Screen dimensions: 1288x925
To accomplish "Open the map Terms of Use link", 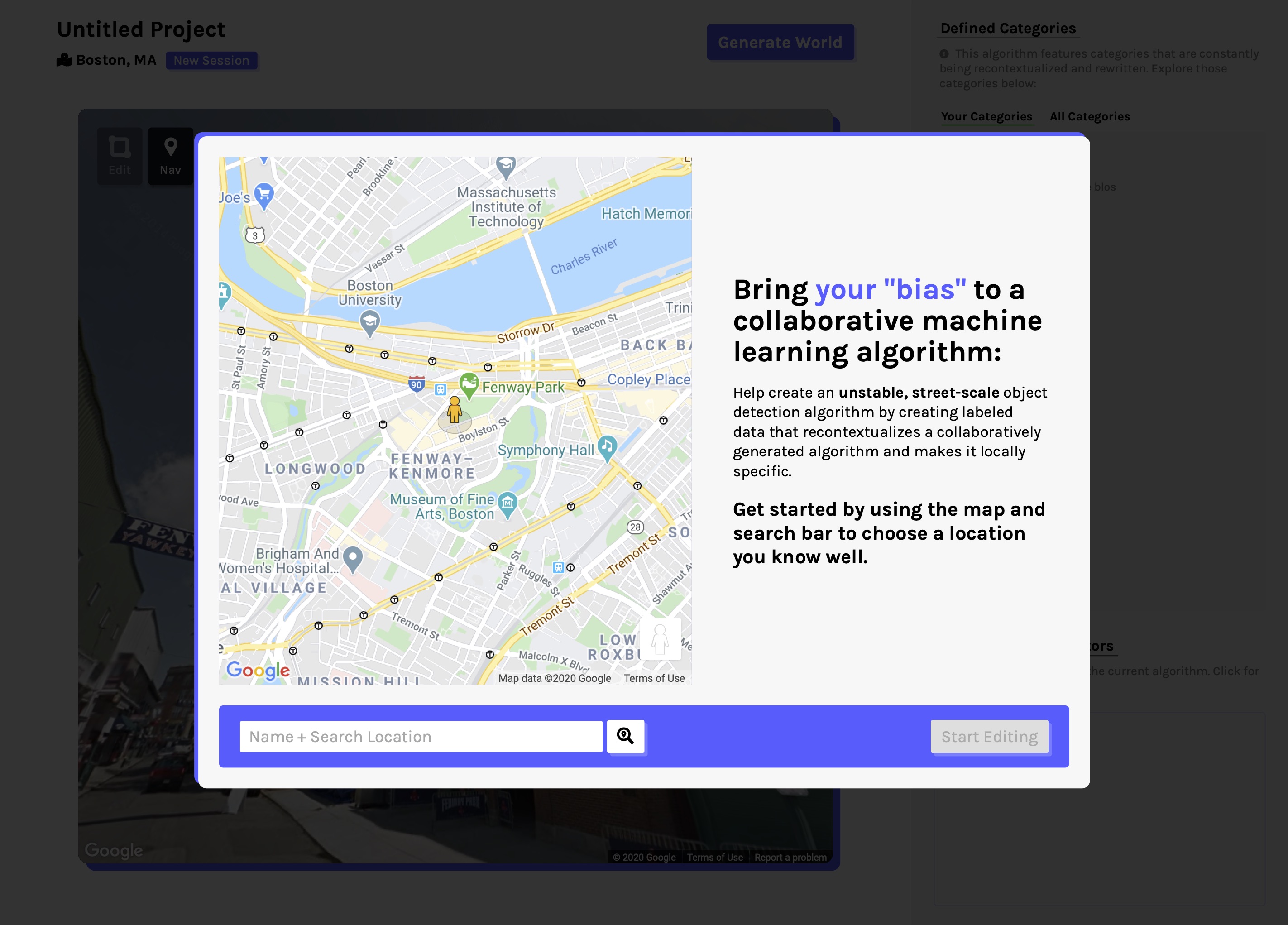I will click(654, 678).
